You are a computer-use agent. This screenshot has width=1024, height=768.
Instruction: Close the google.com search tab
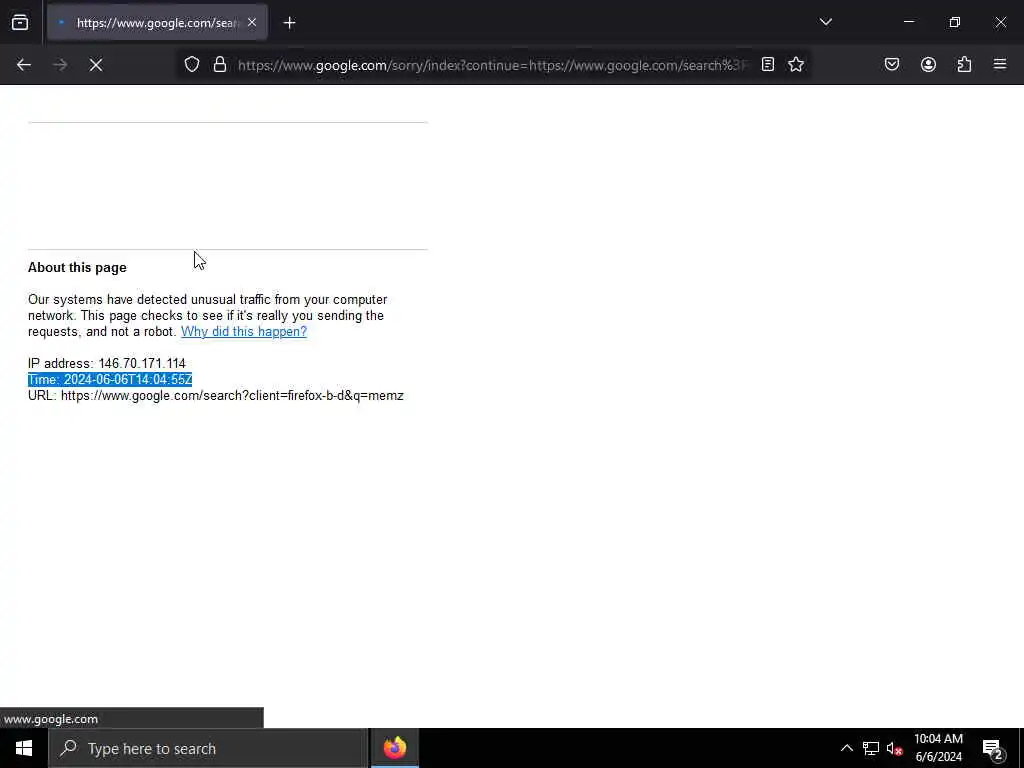point(252,23)
